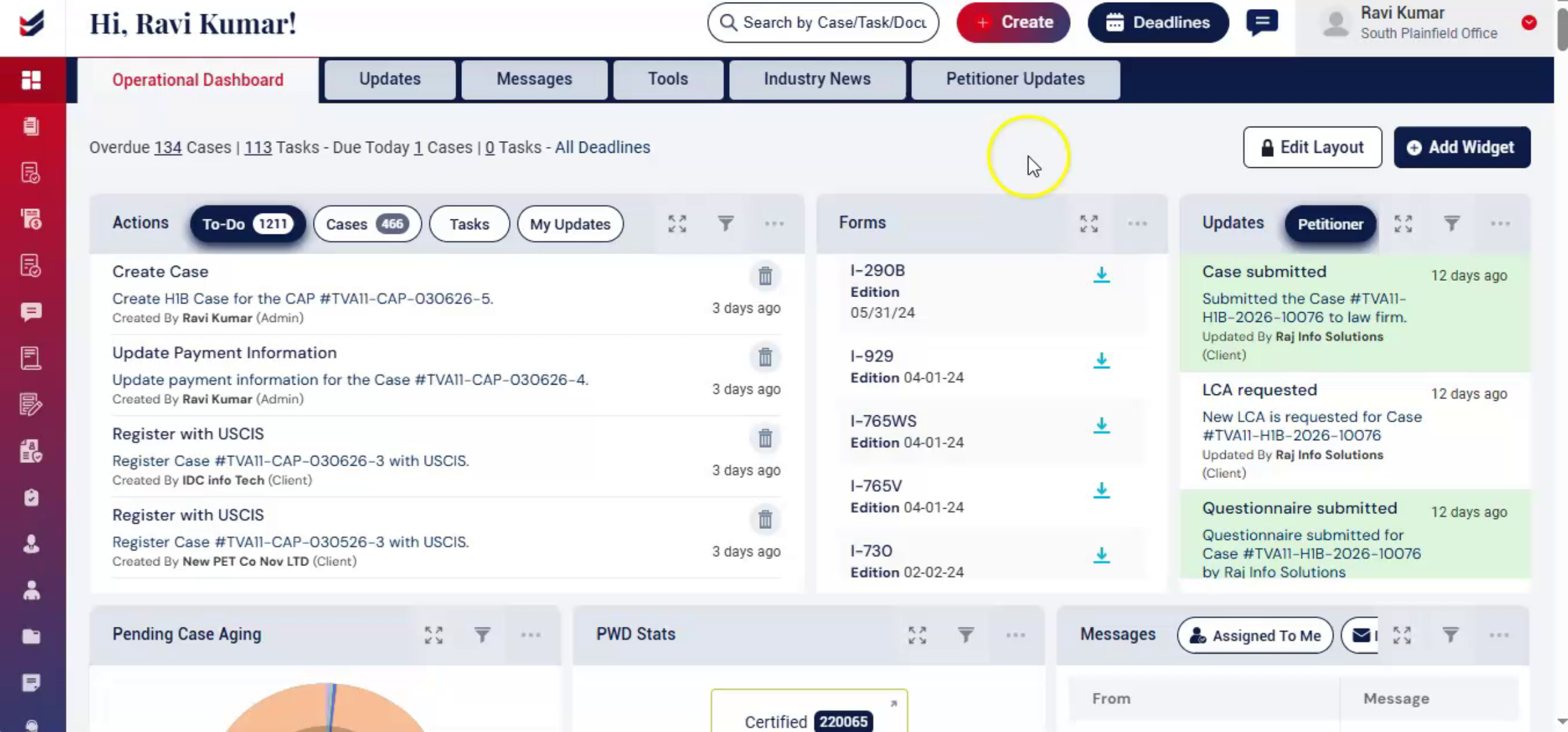Open the folder icon in sidebar
Viewport: 1568px width, 732px height.
click(31, 637)
